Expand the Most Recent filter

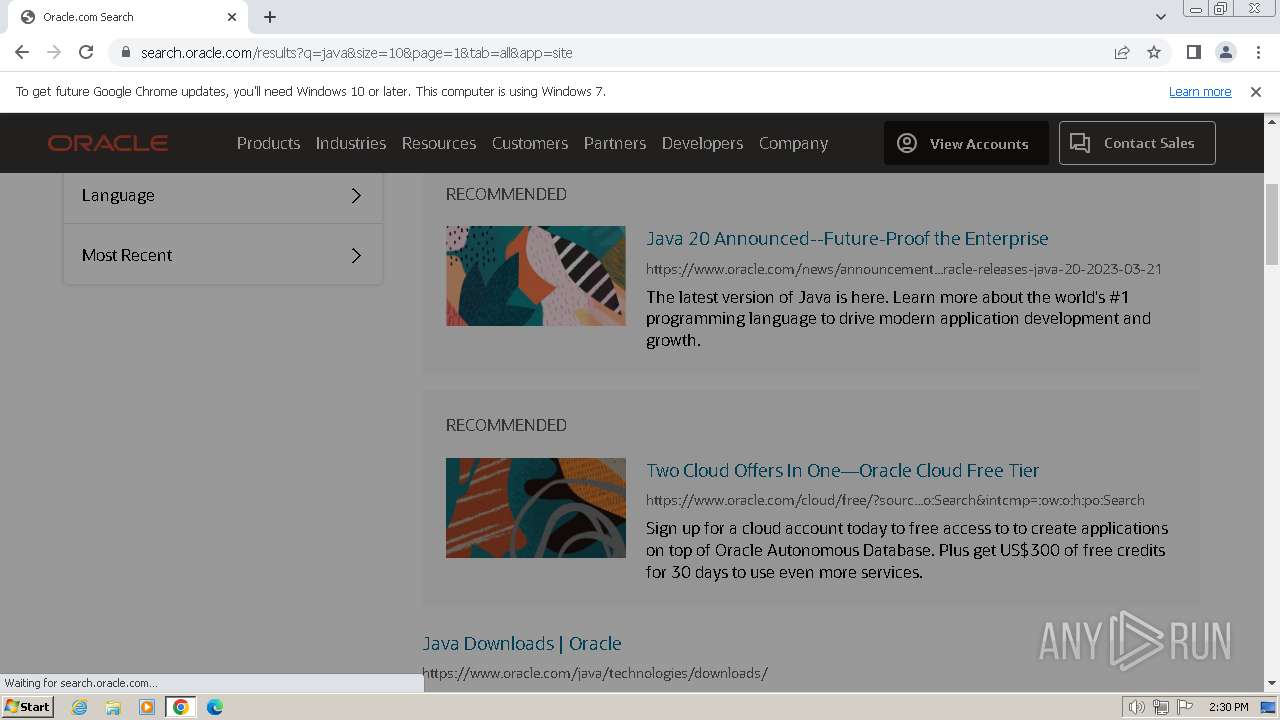pos(223,255)
